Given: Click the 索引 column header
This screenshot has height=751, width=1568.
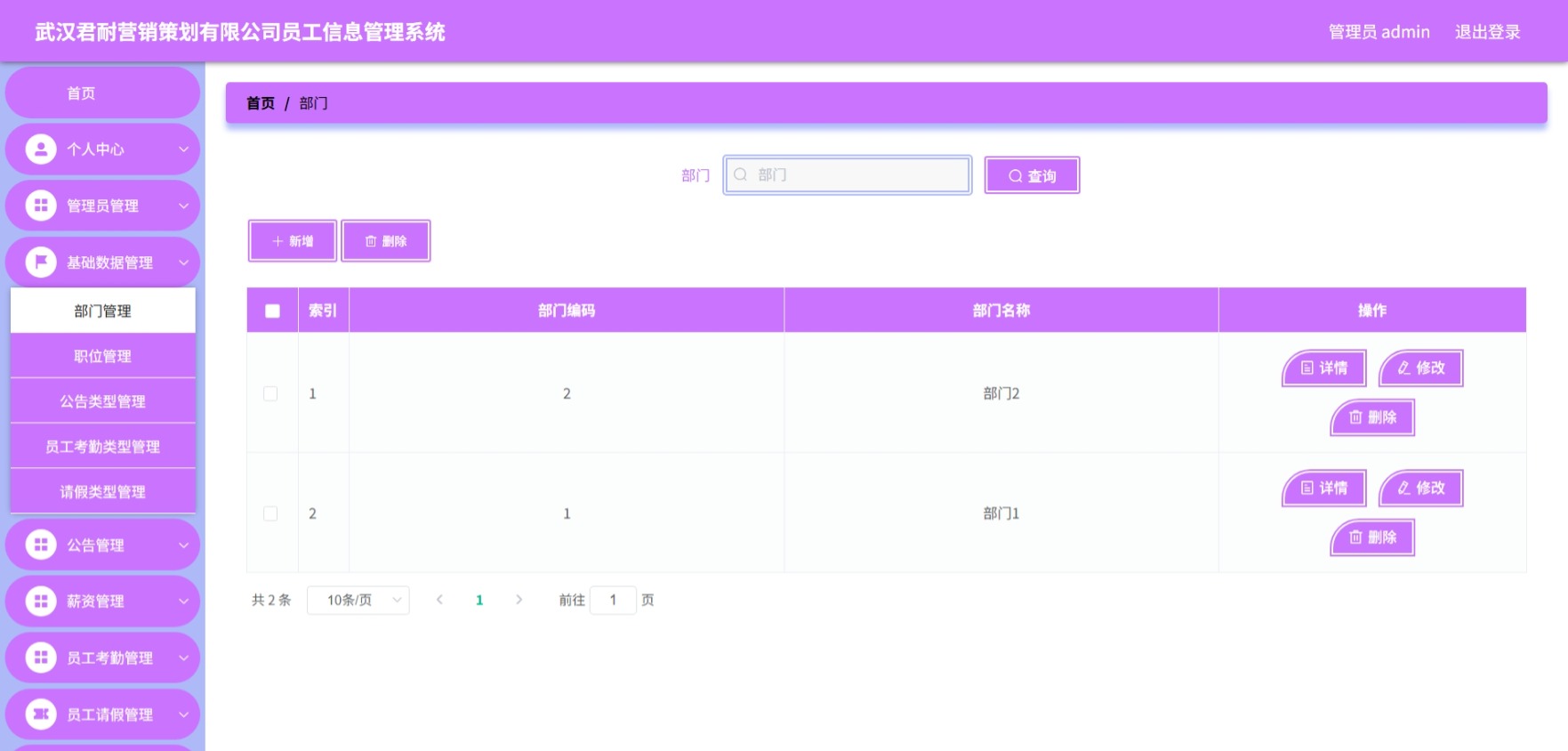Looking at the screenshot, I should coord(323,311).
